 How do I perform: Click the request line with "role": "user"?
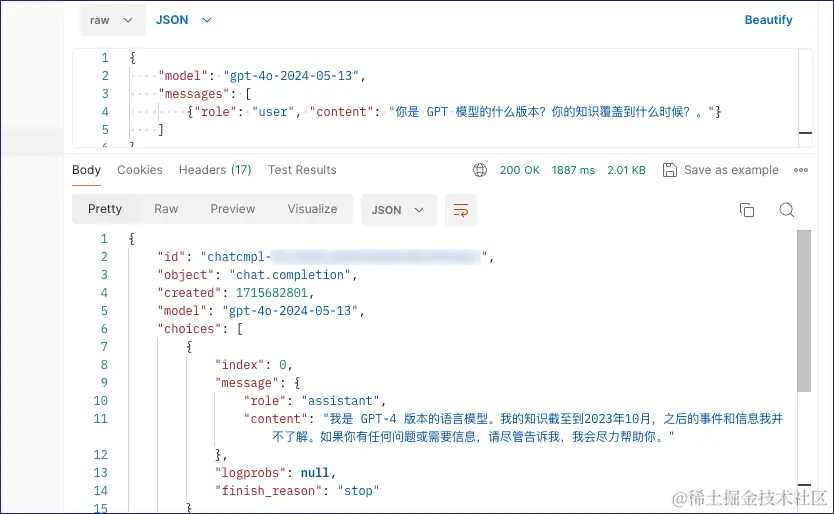point(454,112)
